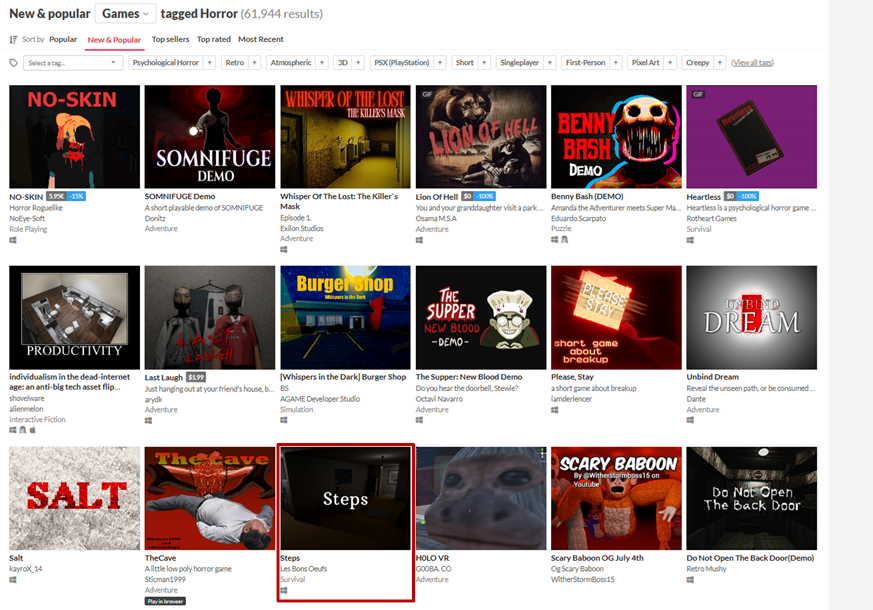Image resolution: width=873 pixels, height=610 pixels.
Task: Click the View all tags link
Action: (x=752, y=63)
